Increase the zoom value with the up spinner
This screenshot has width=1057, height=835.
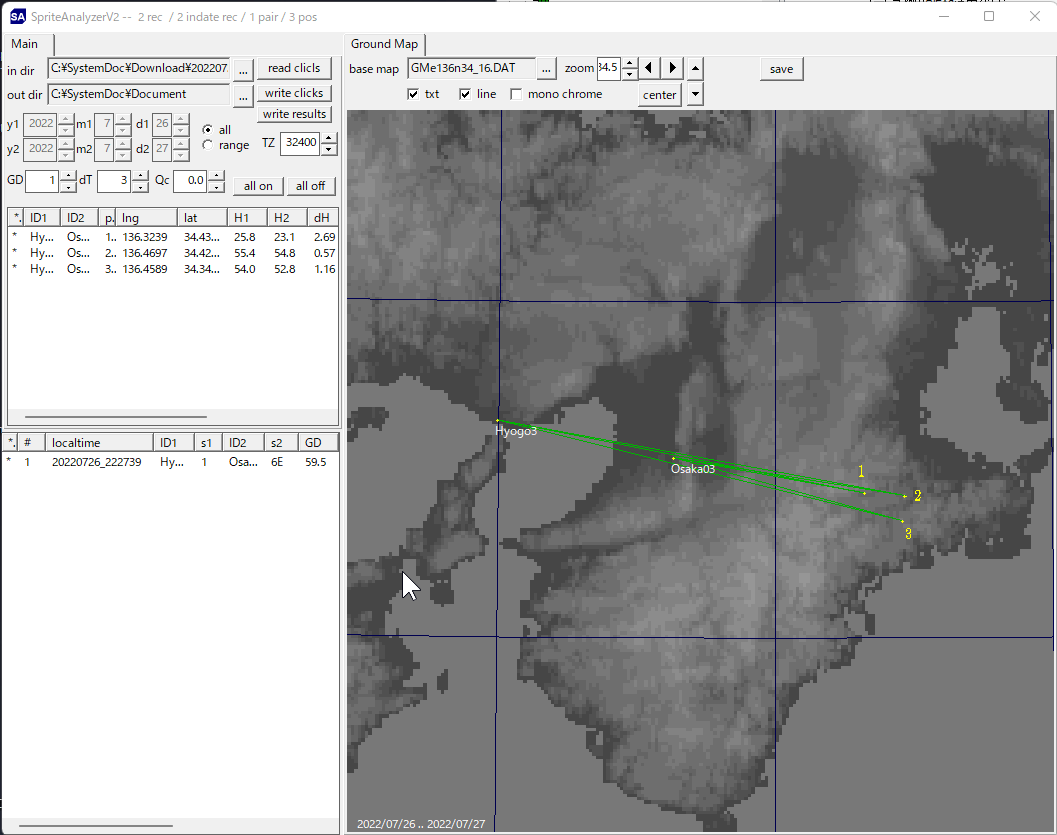[x=629, y=63]
